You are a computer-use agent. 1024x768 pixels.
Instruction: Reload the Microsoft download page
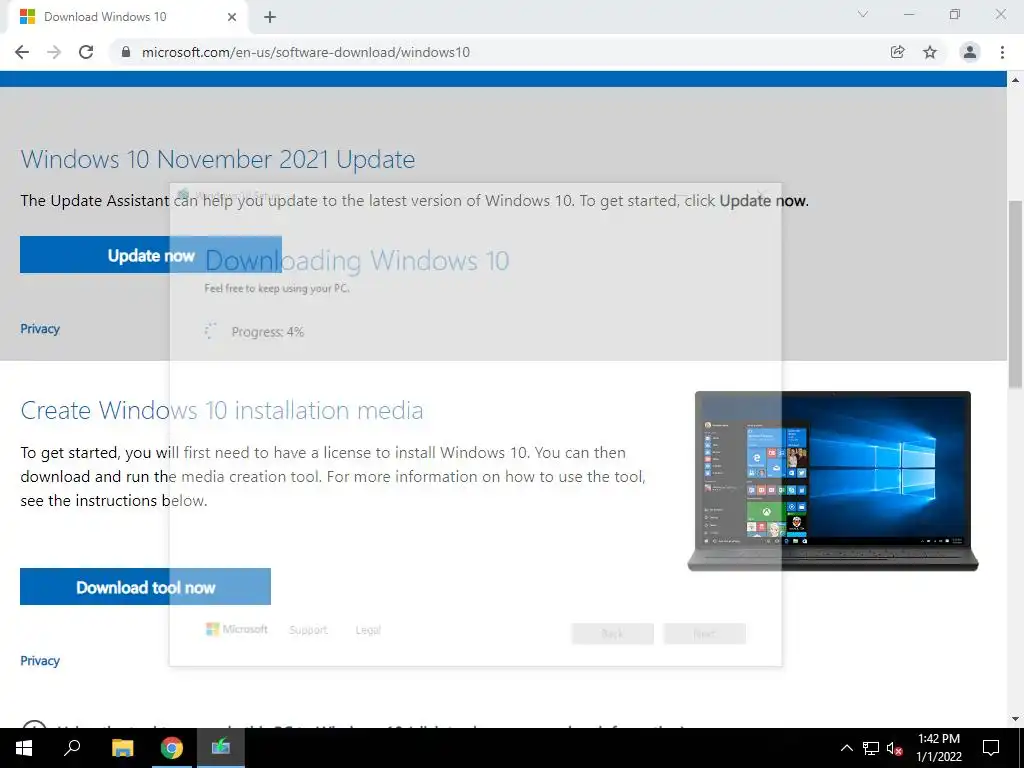[86, 52]
